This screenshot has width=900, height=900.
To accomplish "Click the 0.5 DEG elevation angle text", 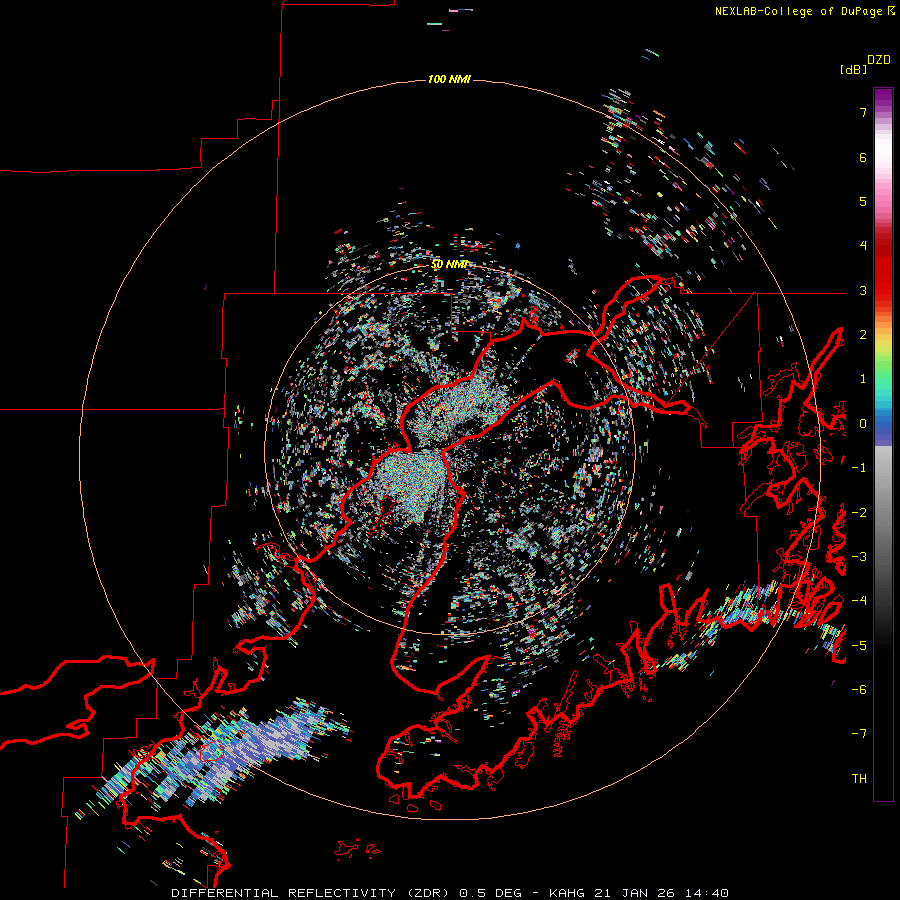I will [491, 893].
